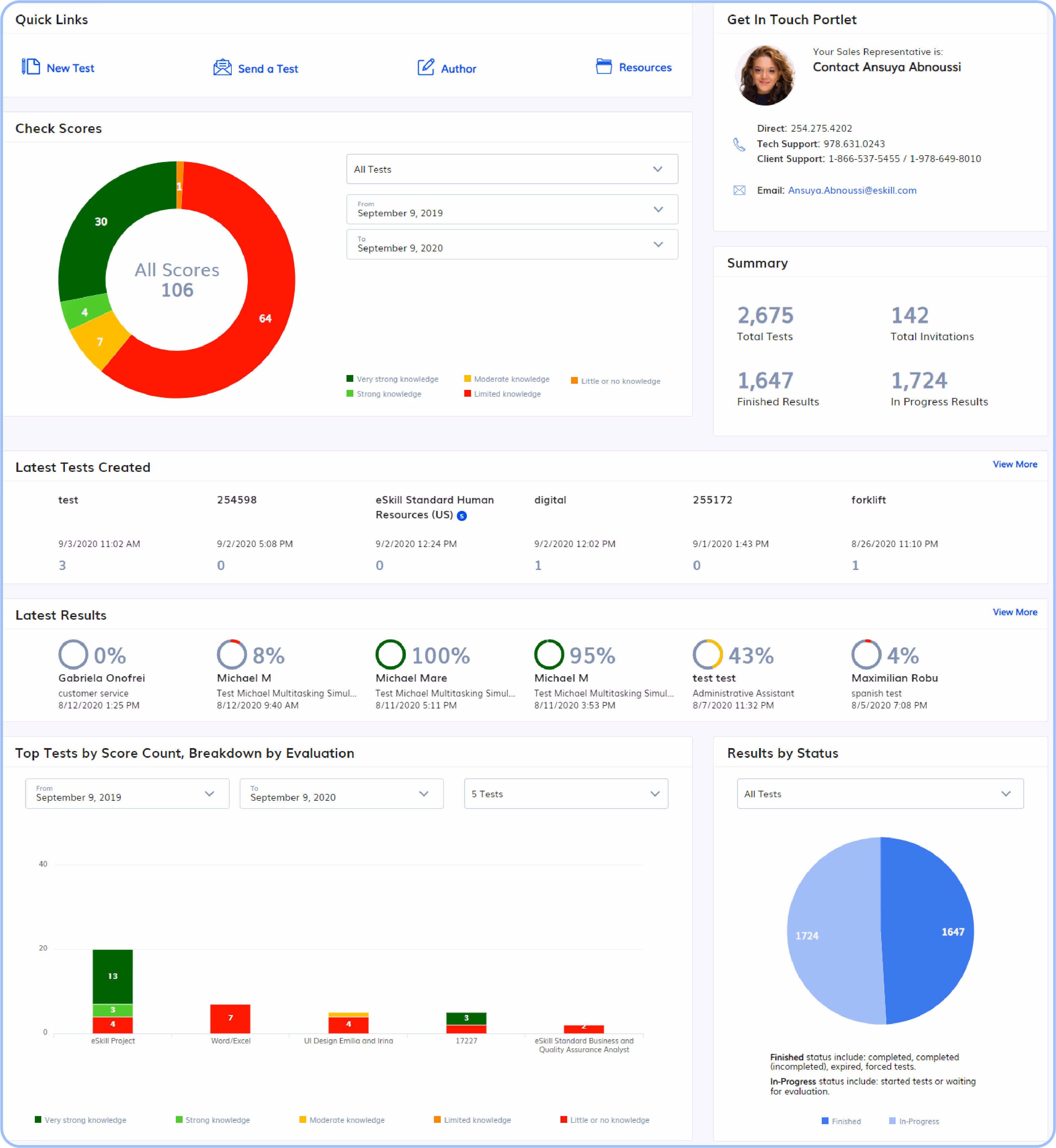The image size is (1056, 1148).
Task: Toggle the Very strong knowledge legend in the donut chart
Action: 392,379
